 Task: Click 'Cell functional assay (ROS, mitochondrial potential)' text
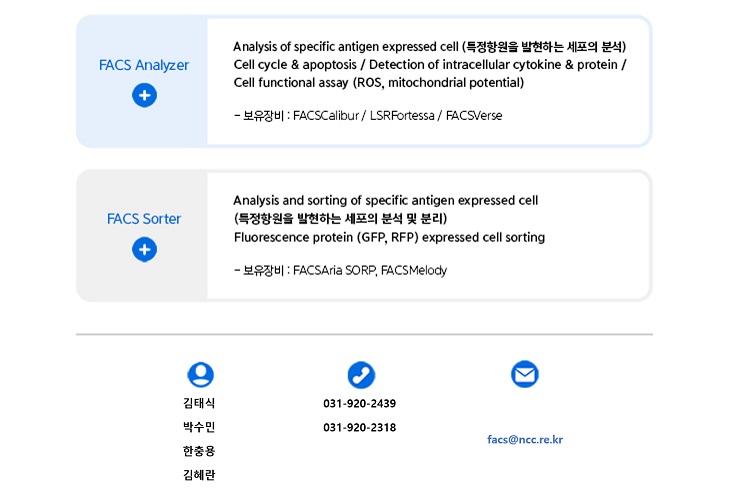click(379, 83)
